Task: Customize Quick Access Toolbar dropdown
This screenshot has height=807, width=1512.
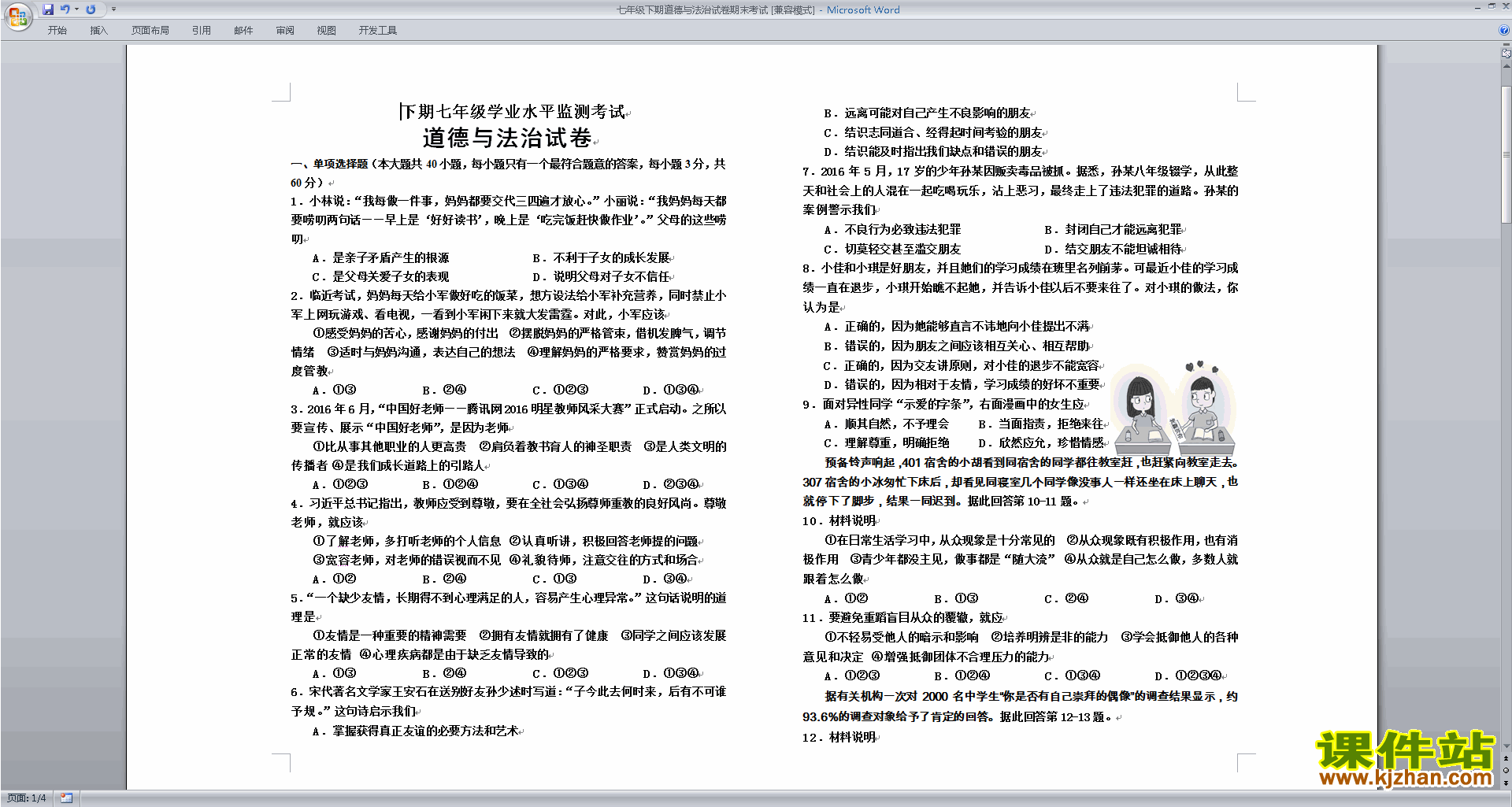Action: pos(113,9)
